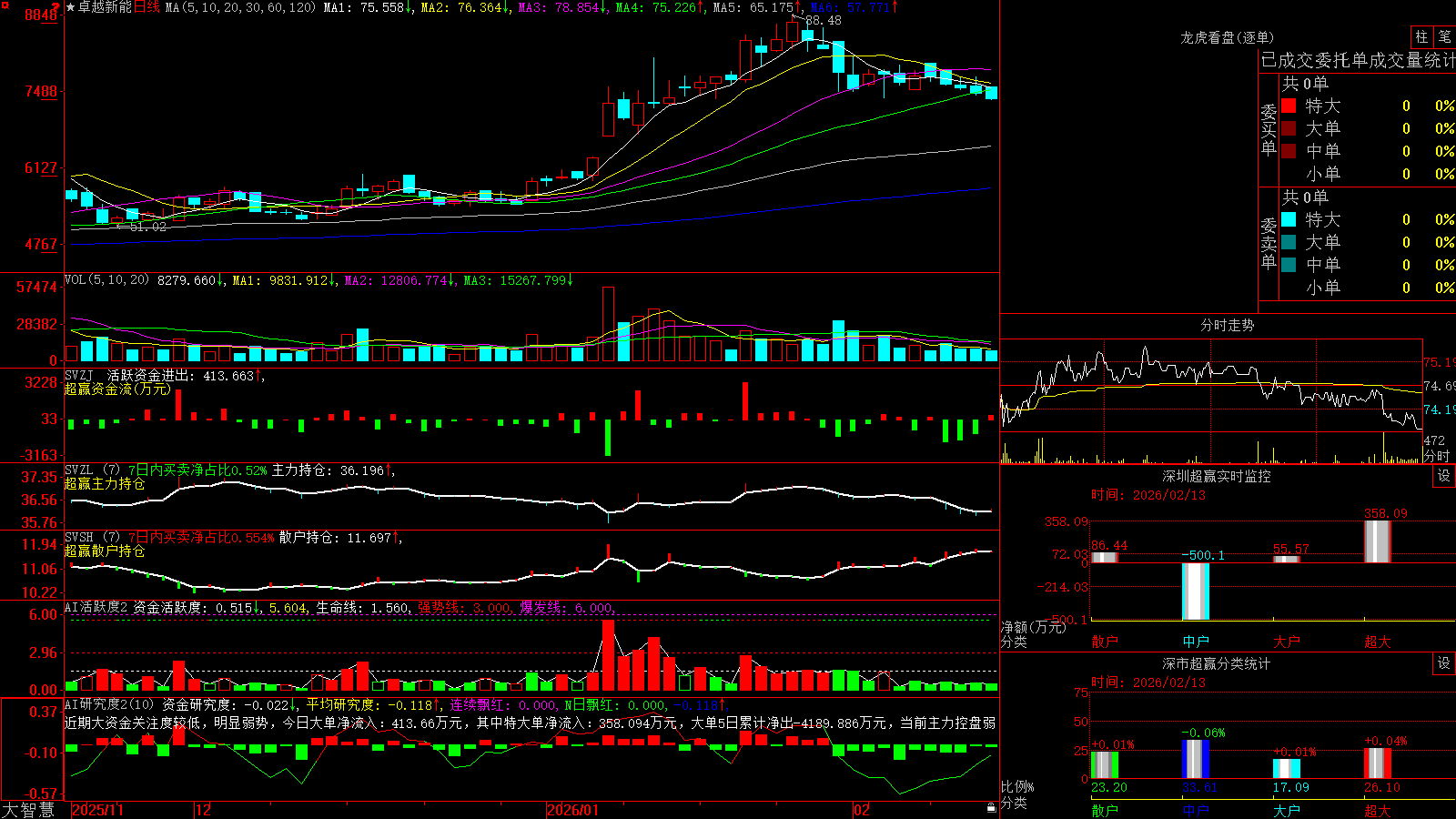Click the 委卖单 section label
Viewport: 1456px width, 819px height.
tap(1269, 243)
